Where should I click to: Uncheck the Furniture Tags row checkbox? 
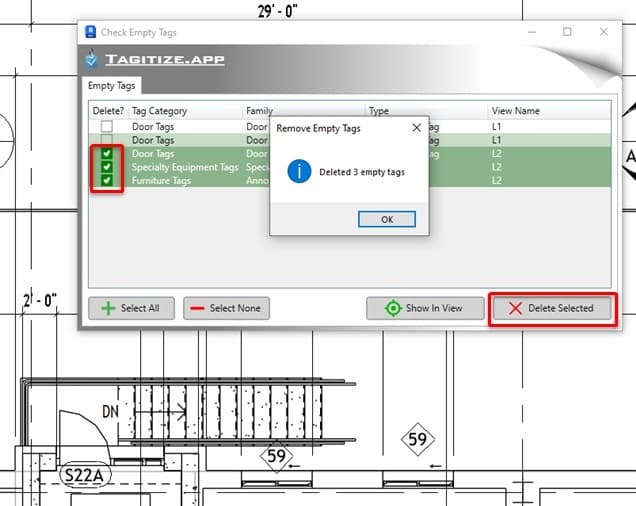point(107,180)
